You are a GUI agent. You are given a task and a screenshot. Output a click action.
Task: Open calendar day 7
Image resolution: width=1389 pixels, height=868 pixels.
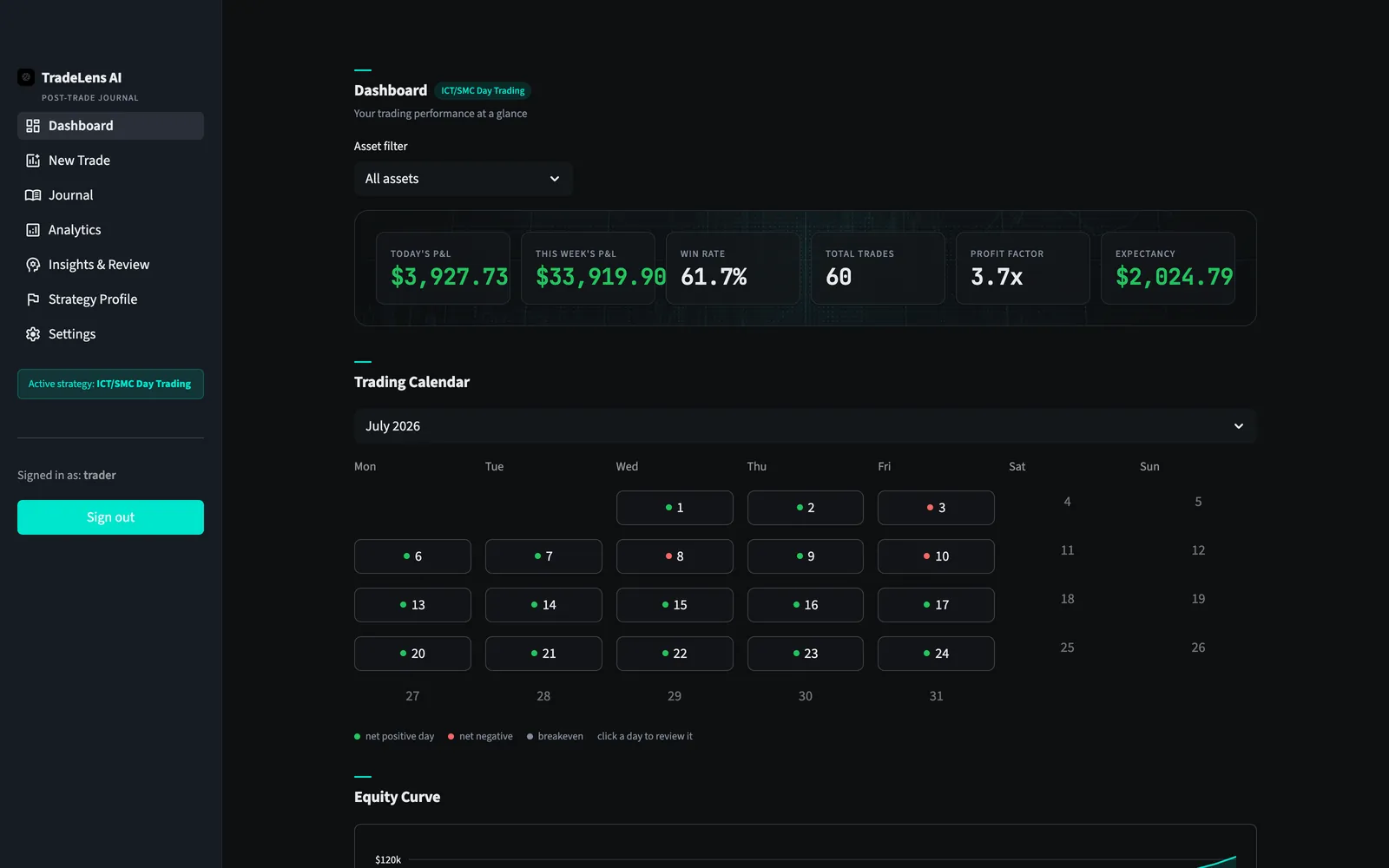pos(543,556)
